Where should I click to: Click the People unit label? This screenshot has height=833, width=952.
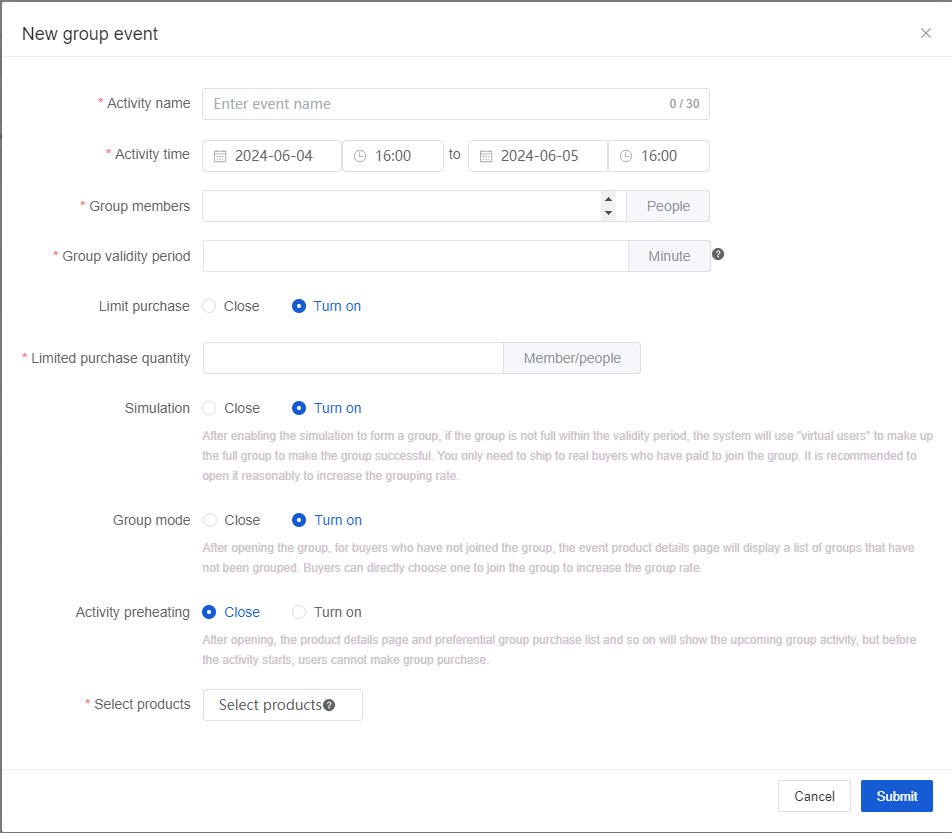[668, 206]
